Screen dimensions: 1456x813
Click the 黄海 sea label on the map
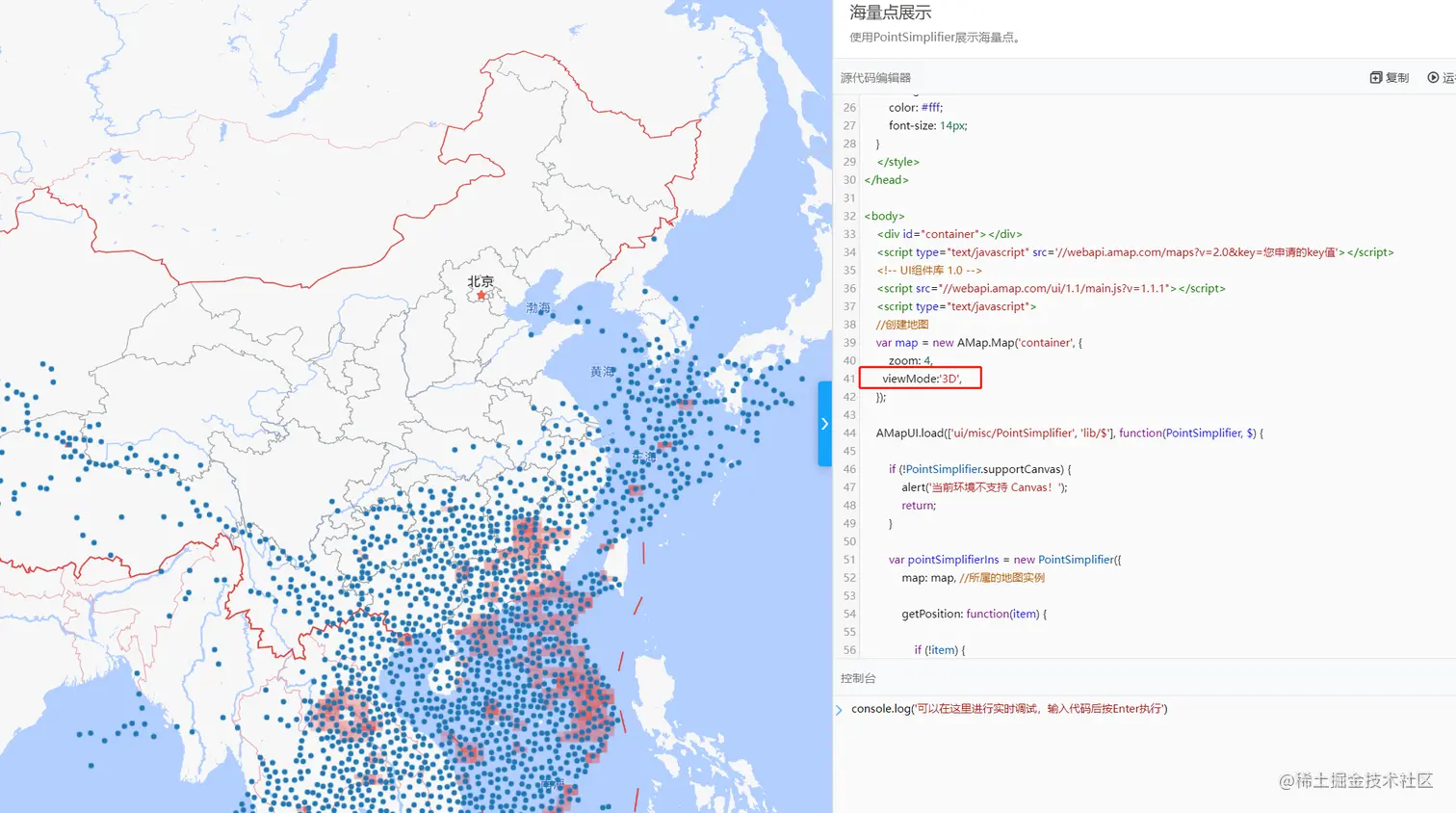(x=603, y=371)
